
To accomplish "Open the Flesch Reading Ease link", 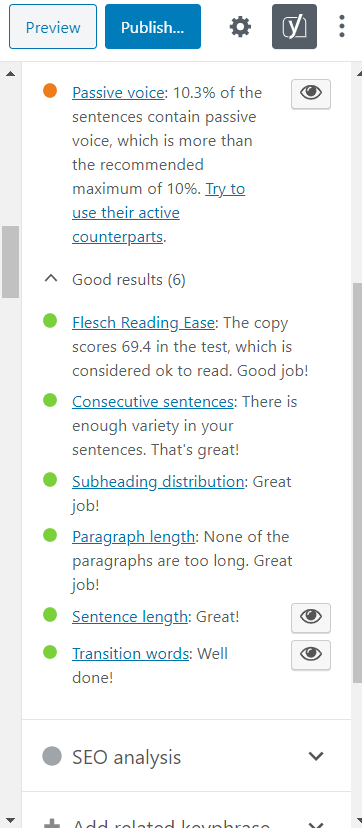I will [x=143, y=322].
